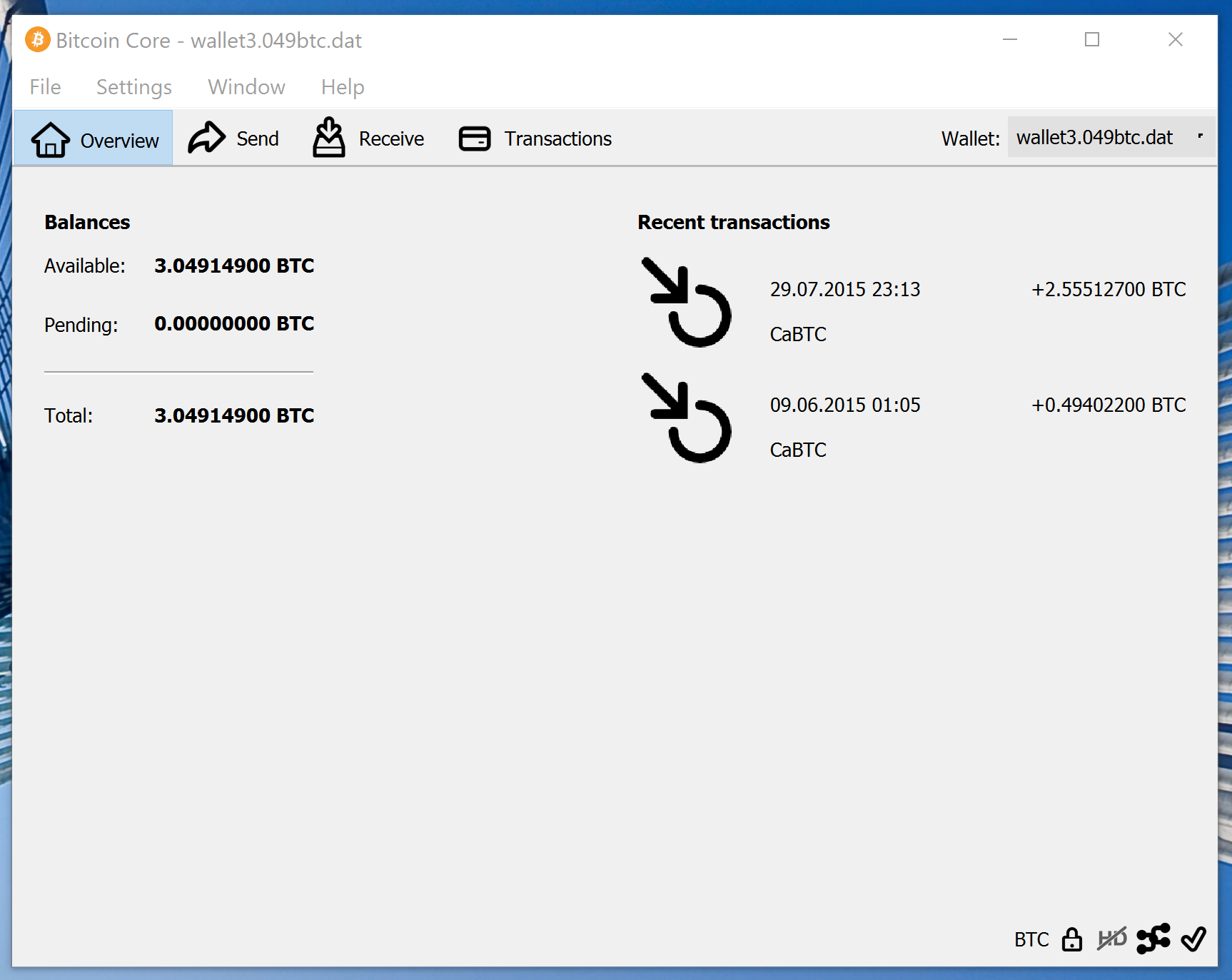
Task: Switch to the Send tab
Action: click(x=233, y=138)
